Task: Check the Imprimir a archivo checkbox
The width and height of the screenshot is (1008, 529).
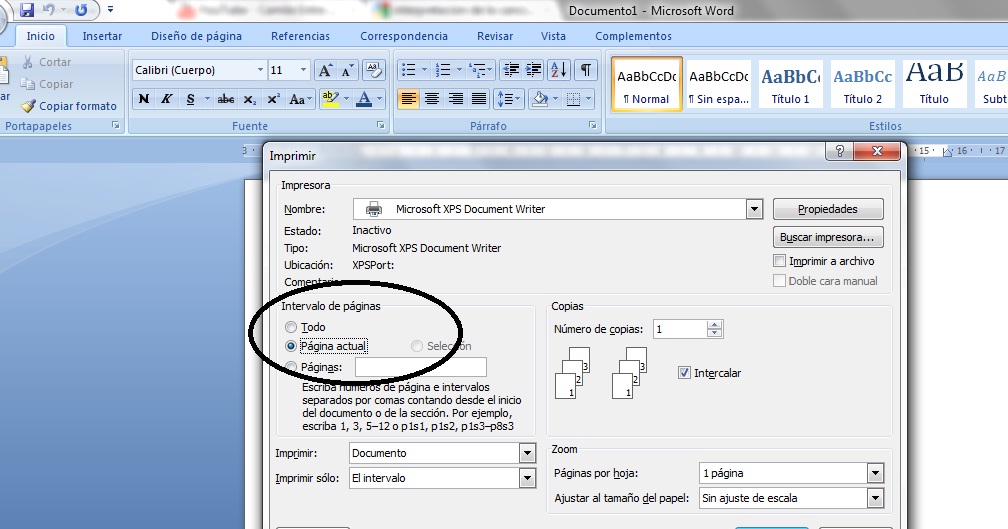Action: coord(779,261)
